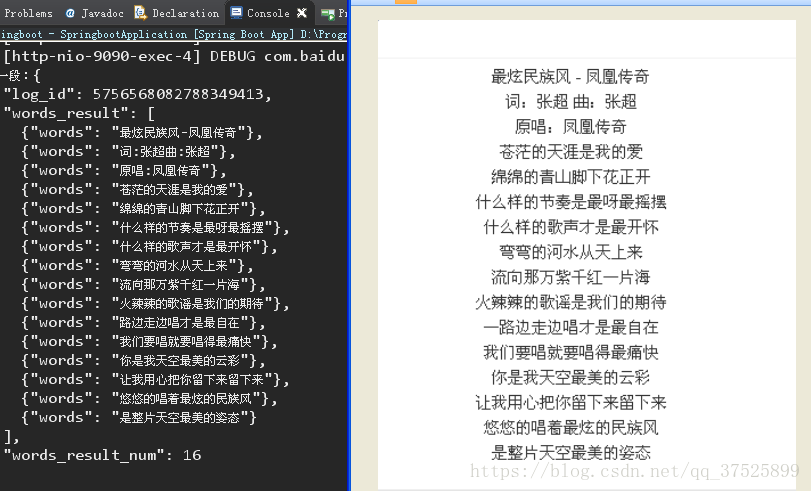Screen dimensions: 811x491
Task: Click the Progress tab icon
Action: point(328,14)
